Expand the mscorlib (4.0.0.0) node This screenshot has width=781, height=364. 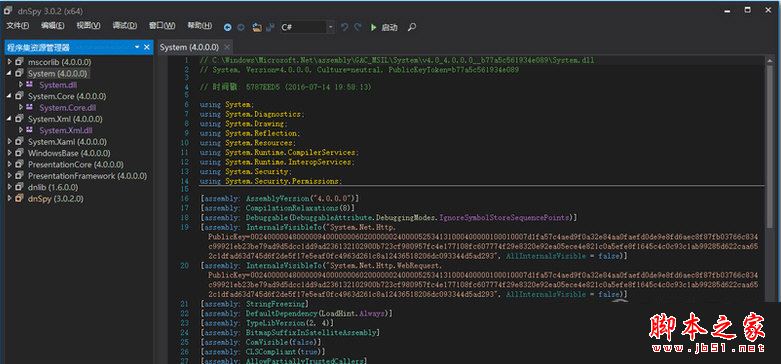(x=9, y=62)
